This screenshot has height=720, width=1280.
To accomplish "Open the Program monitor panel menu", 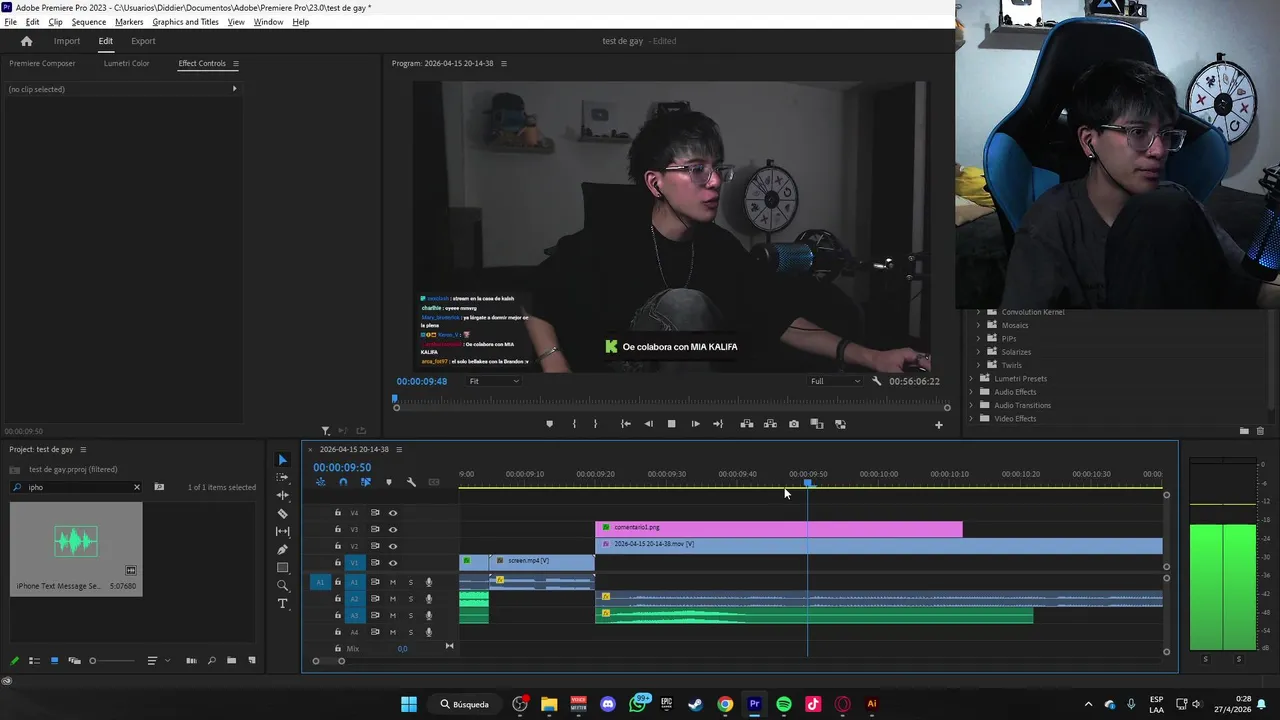I will (x=504, y=64).
